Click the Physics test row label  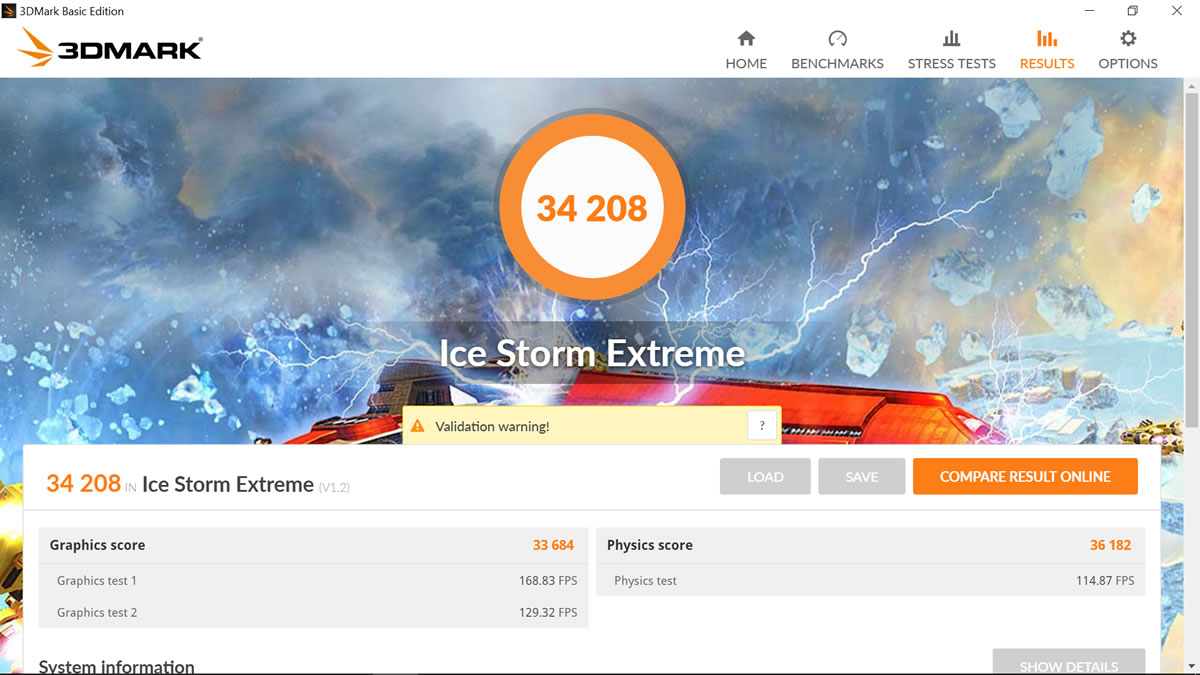tap(645, 580)
